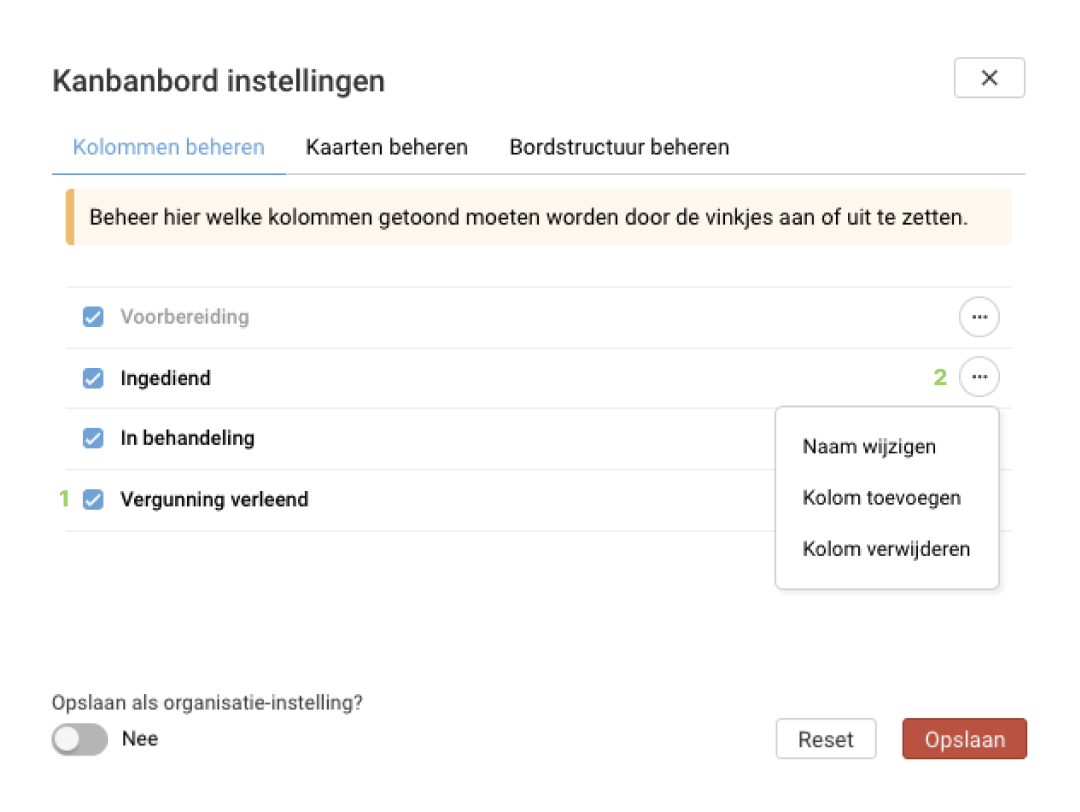Choose Naam wijzigen from the menu
Image resolution: width=1080 pixels, height=812 pixels.
coord(869,446)
